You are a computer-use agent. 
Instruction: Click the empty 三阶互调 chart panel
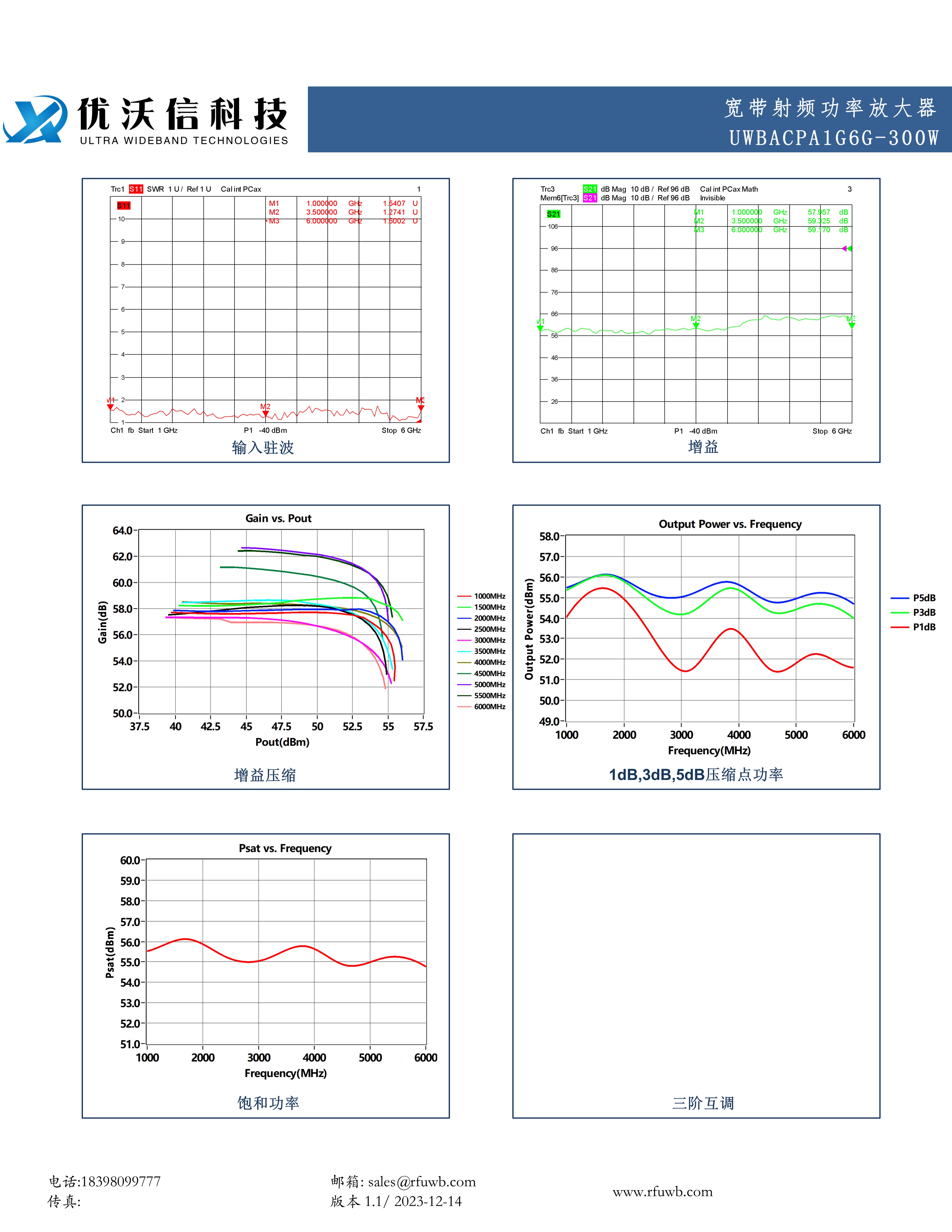696,970
